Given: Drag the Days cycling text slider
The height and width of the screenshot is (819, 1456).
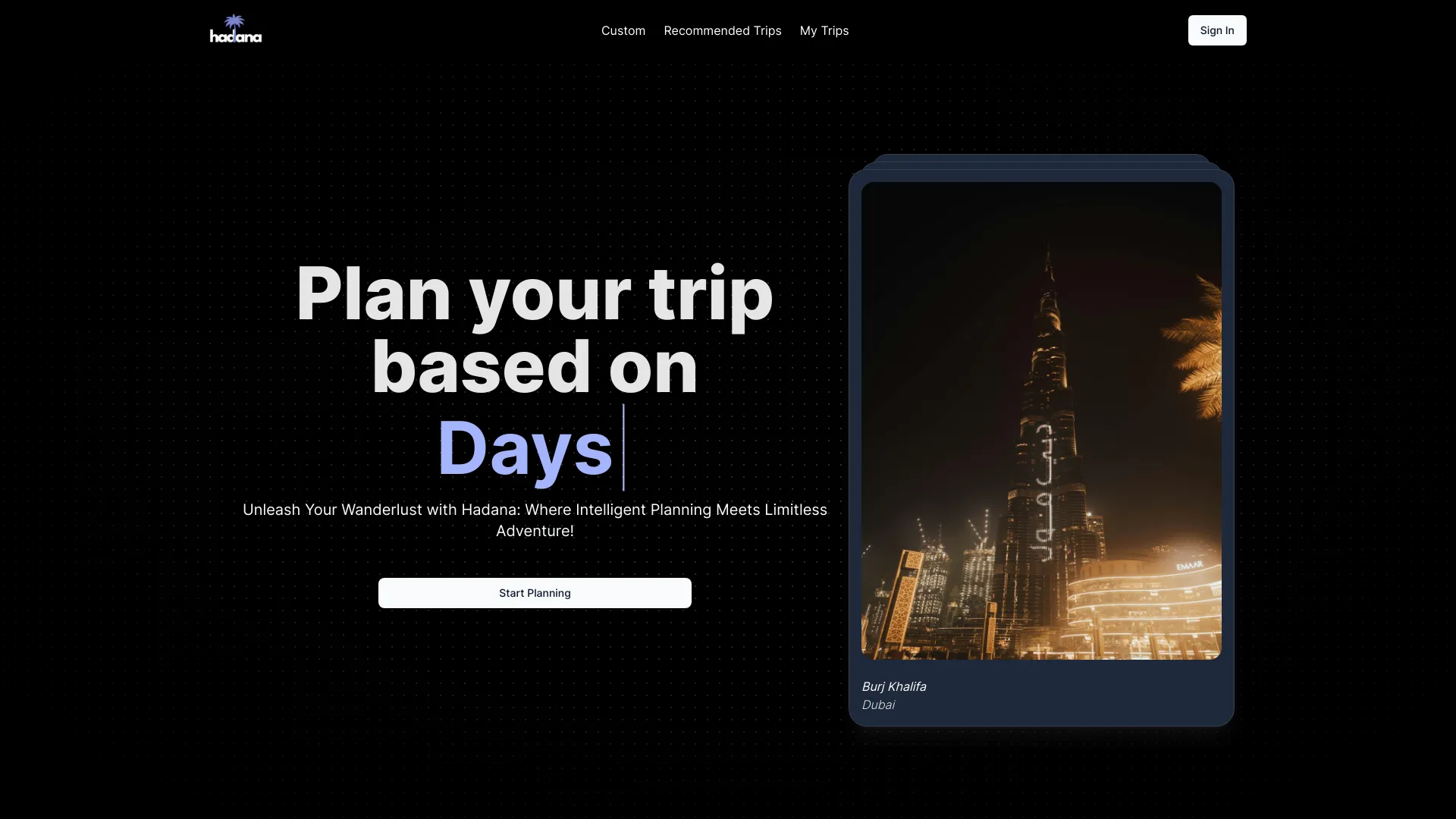Looking at the screenshot, I should click(x=534, y=446).
